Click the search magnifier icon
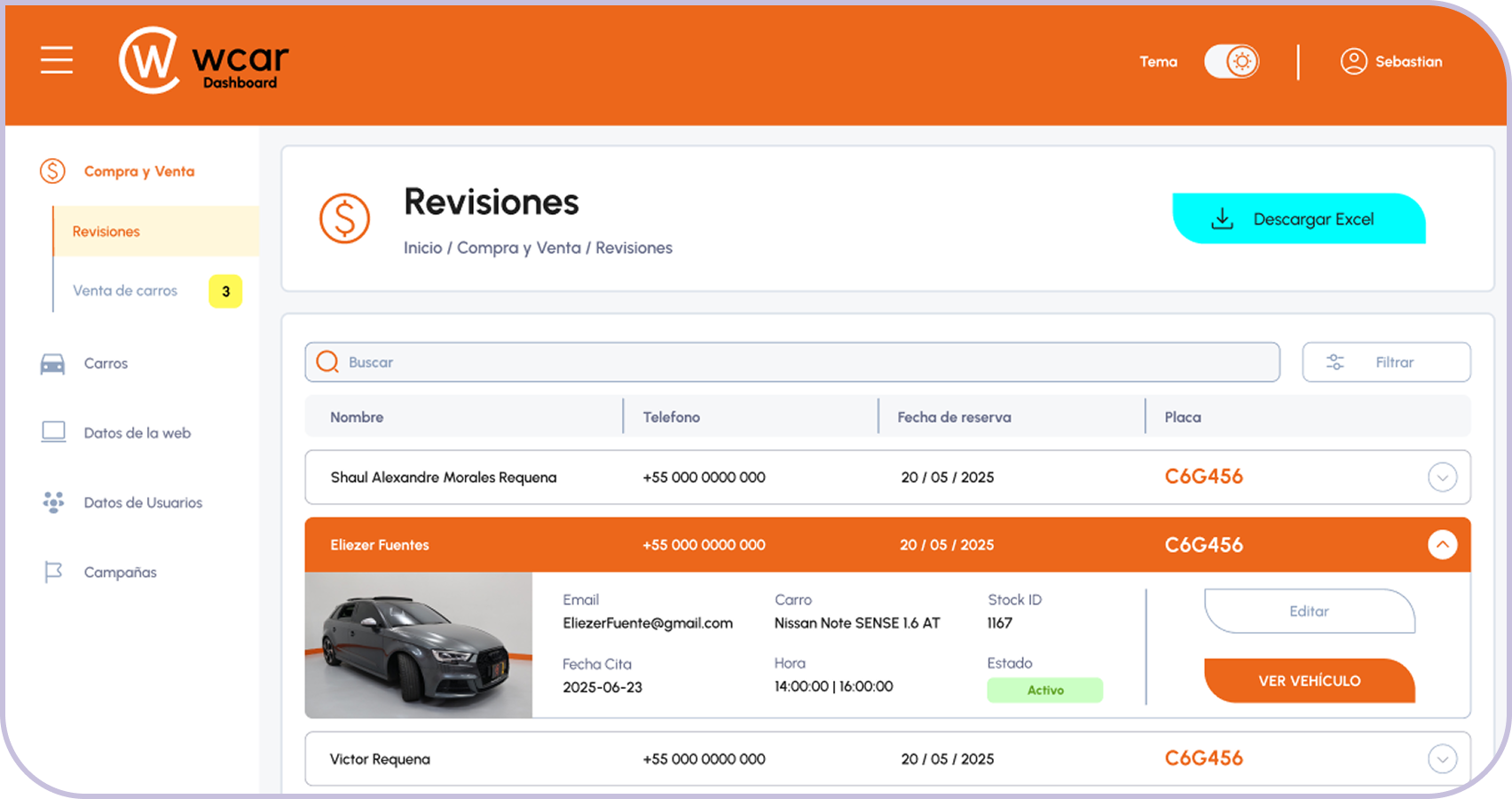Screen dimensions: 1512x799 click(x=327, y=362)
